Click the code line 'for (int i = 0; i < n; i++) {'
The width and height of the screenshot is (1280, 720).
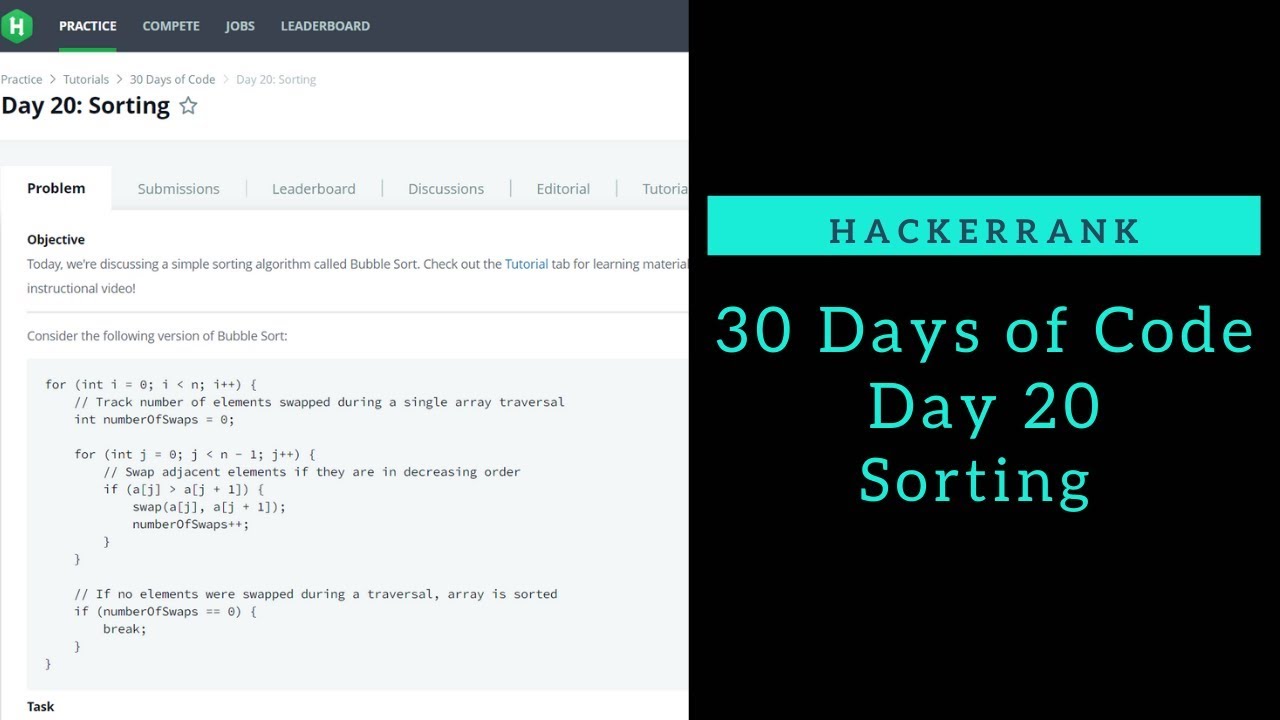151,384
